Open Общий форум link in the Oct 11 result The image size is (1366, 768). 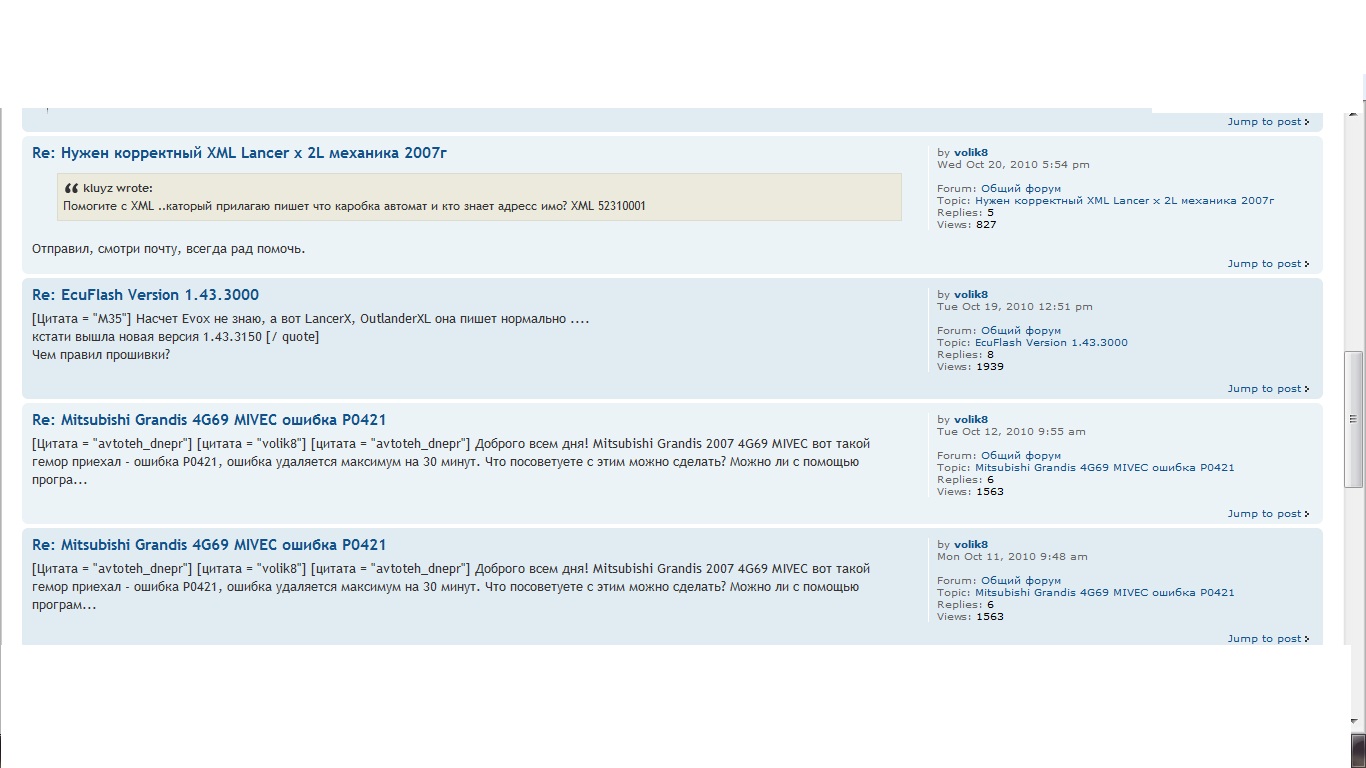point(1020,581)
